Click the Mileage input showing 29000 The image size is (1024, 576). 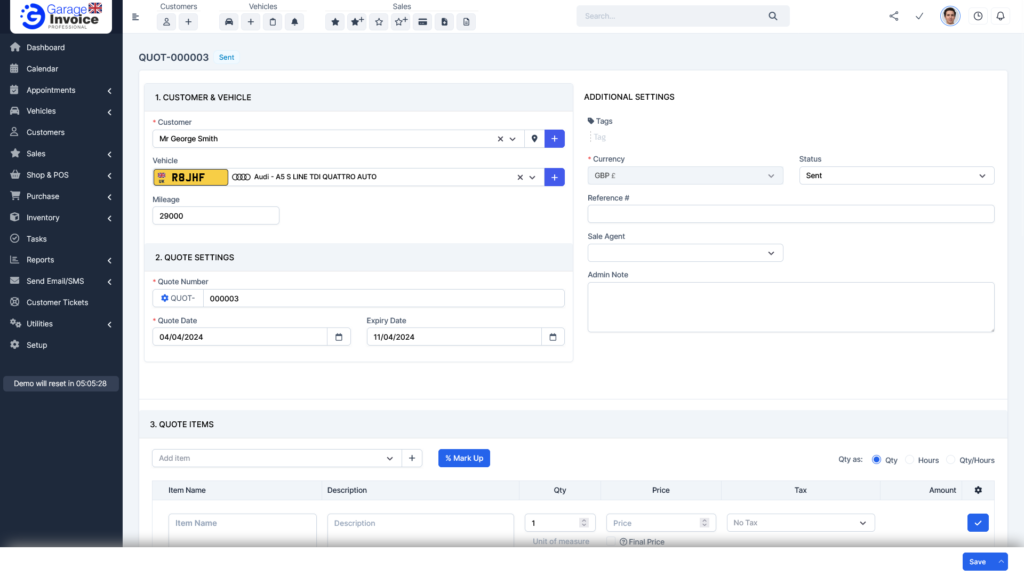215,215
